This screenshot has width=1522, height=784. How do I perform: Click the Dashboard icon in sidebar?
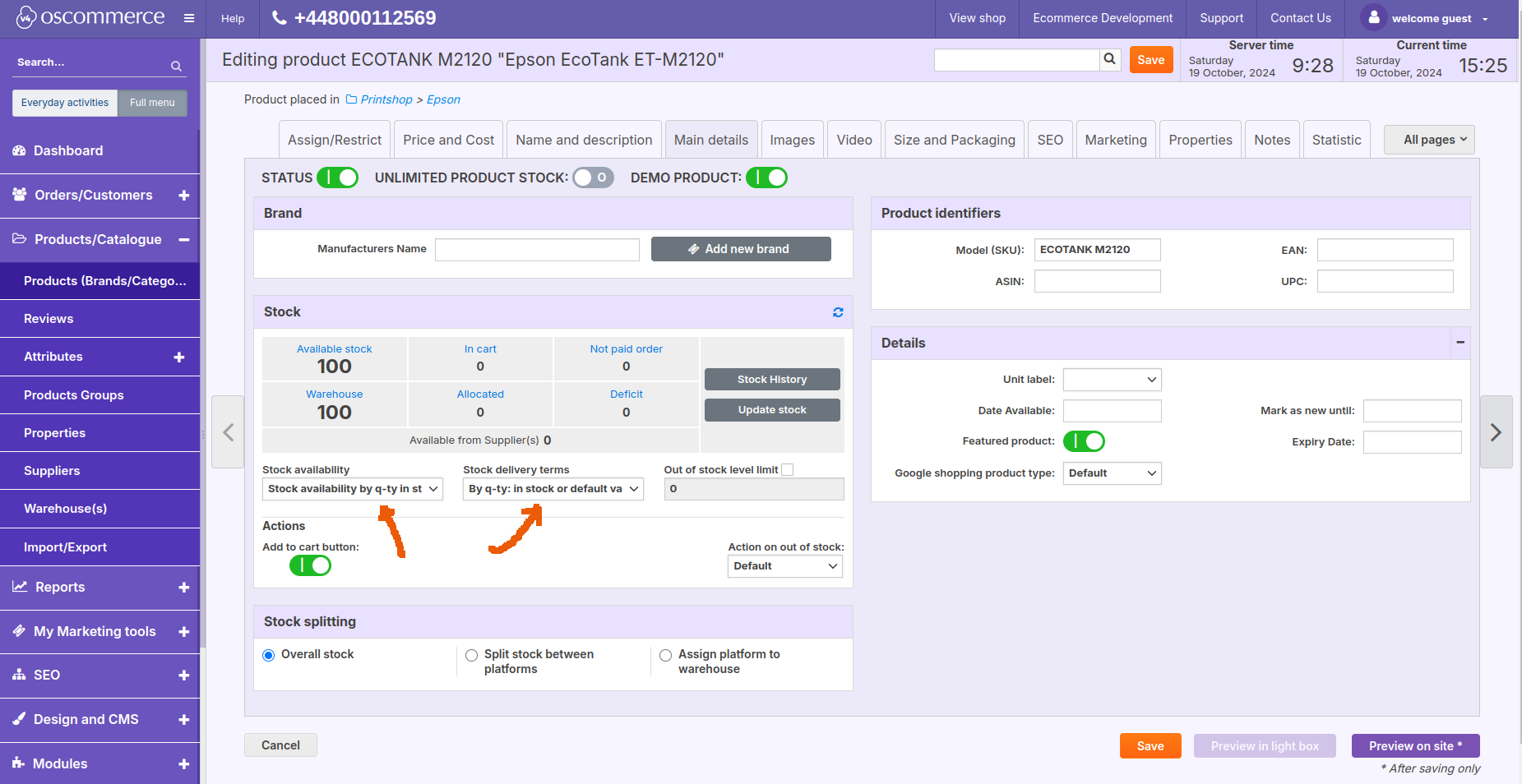19,150
